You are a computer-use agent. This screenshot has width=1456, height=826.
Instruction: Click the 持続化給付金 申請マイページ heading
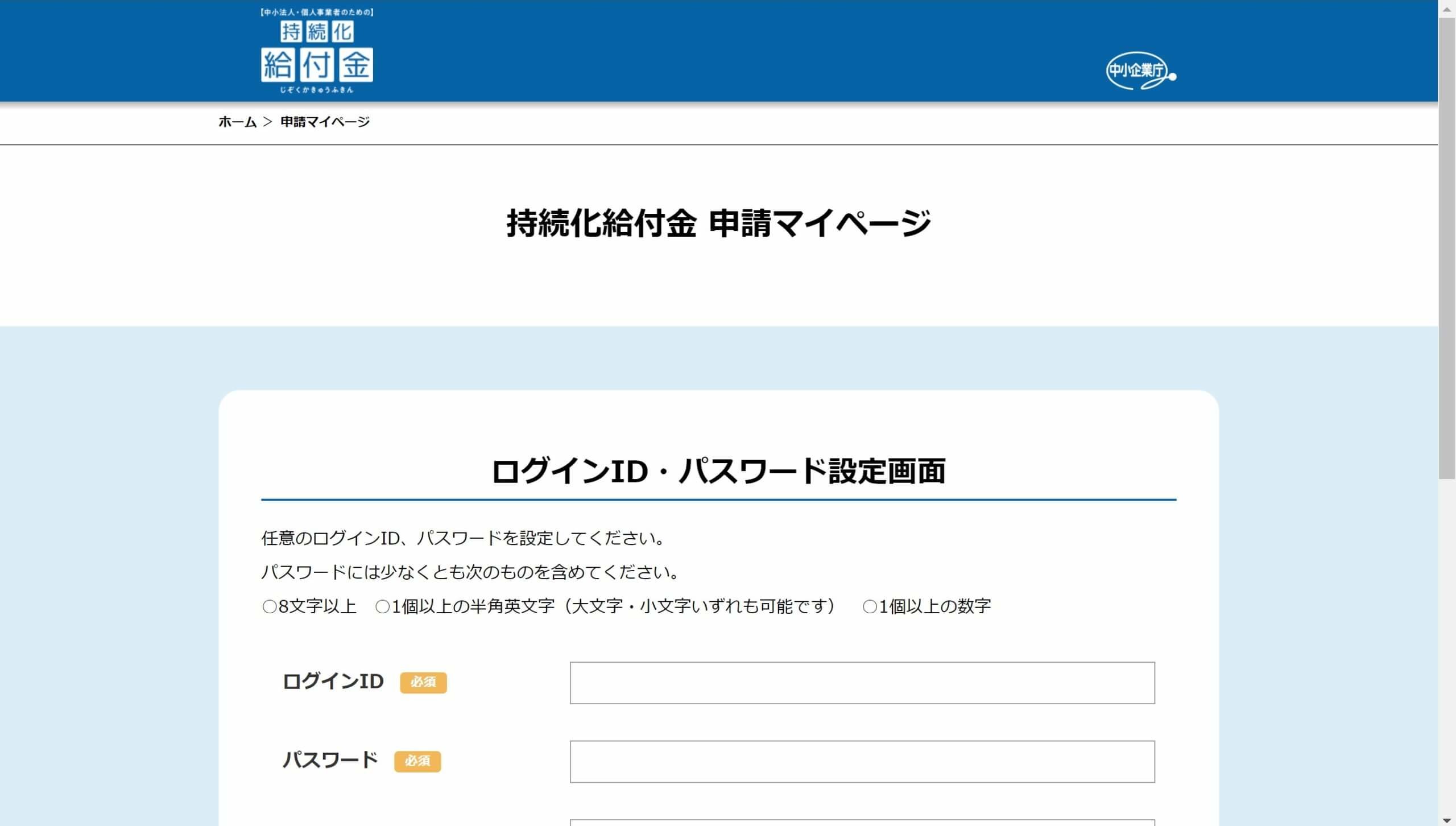(x=719, y=223)
